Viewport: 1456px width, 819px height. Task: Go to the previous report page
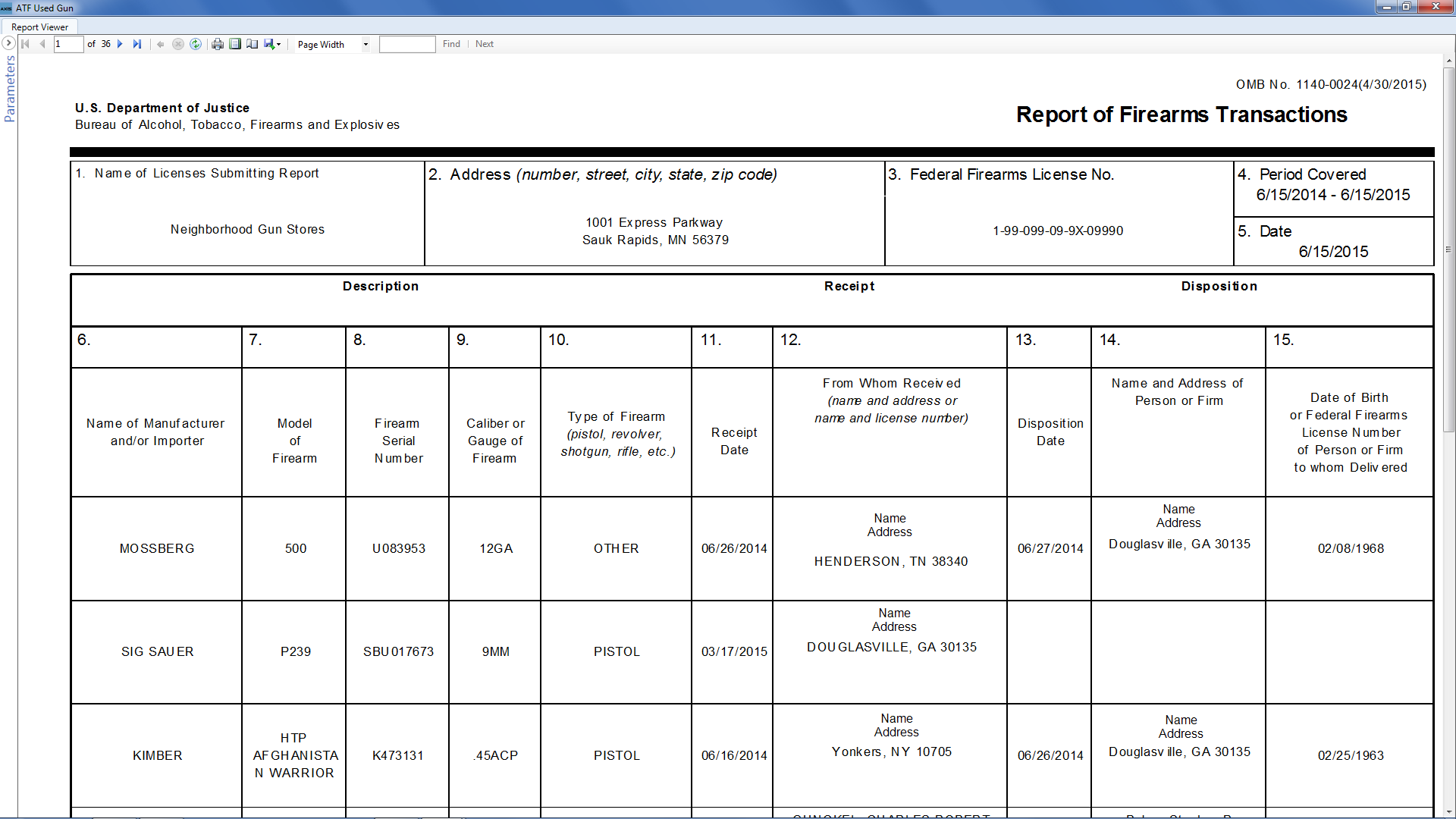[42, 44]
